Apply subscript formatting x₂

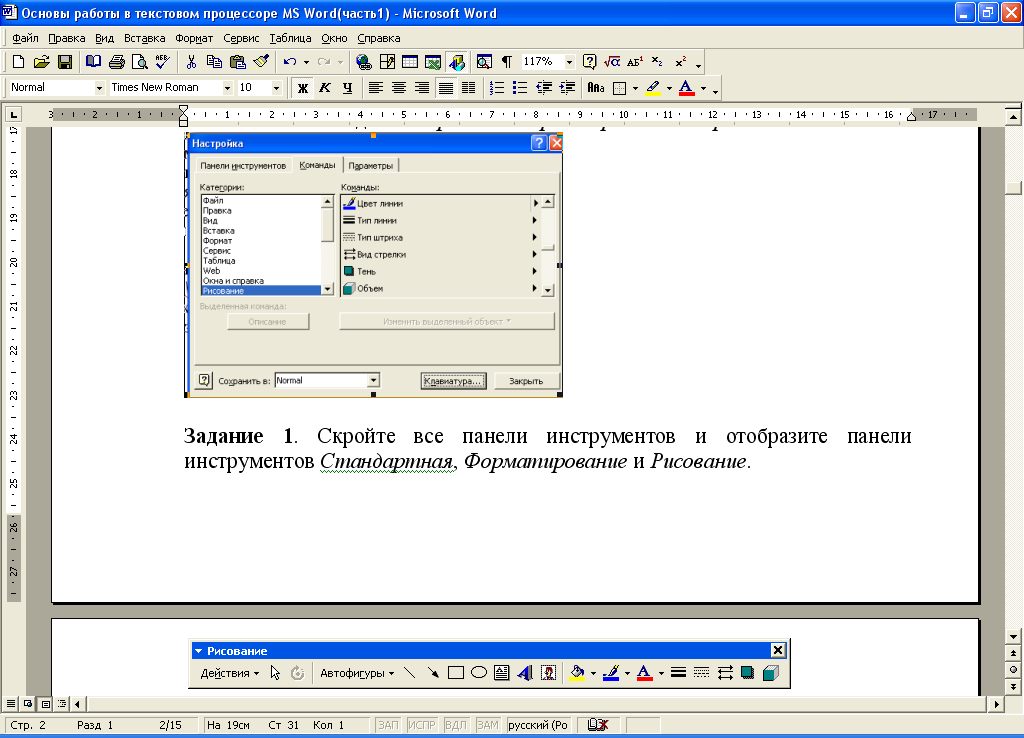coord(658,62)
